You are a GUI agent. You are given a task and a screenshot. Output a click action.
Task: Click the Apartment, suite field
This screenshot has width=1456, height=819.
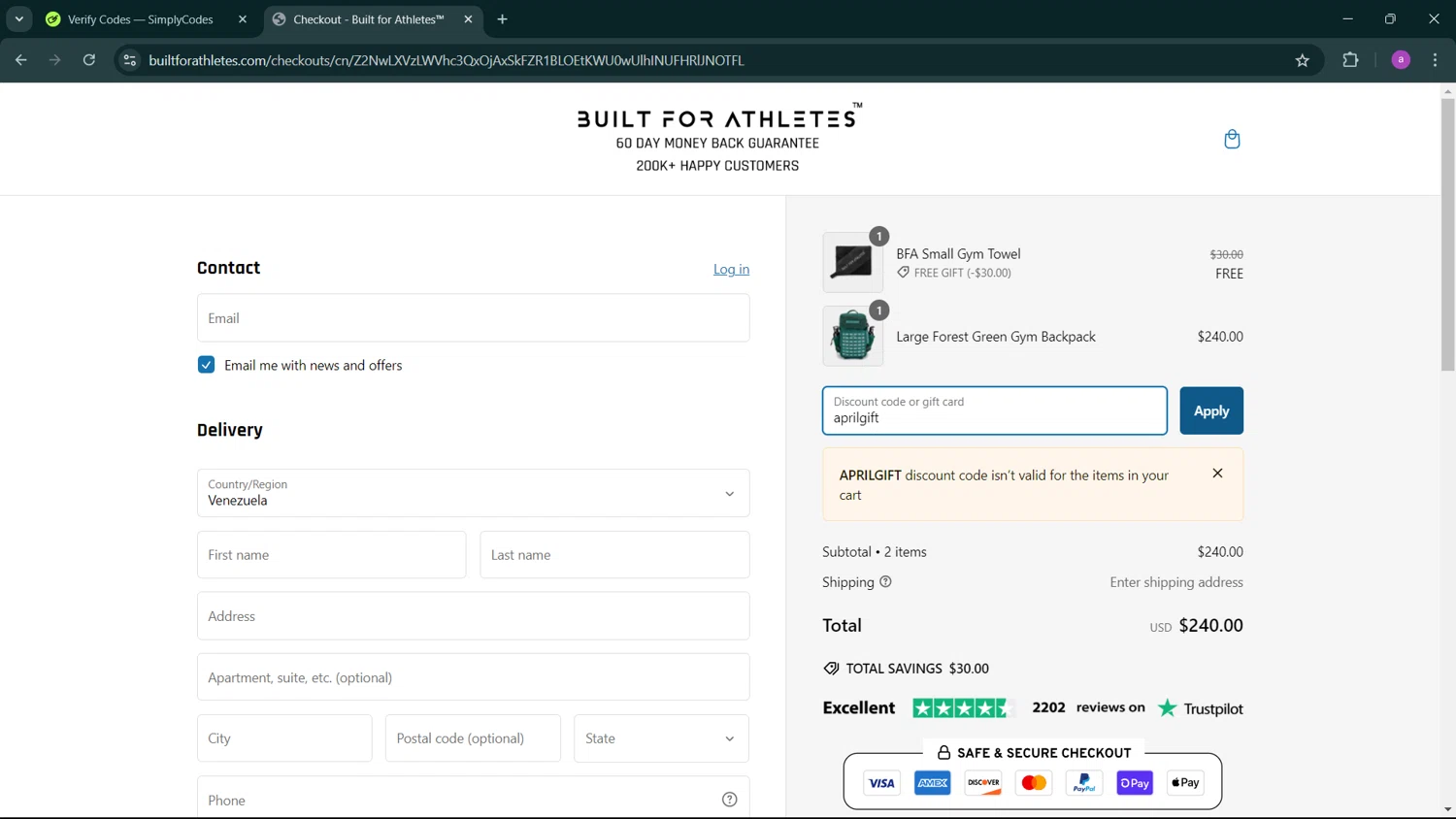(x=473, y=677)
